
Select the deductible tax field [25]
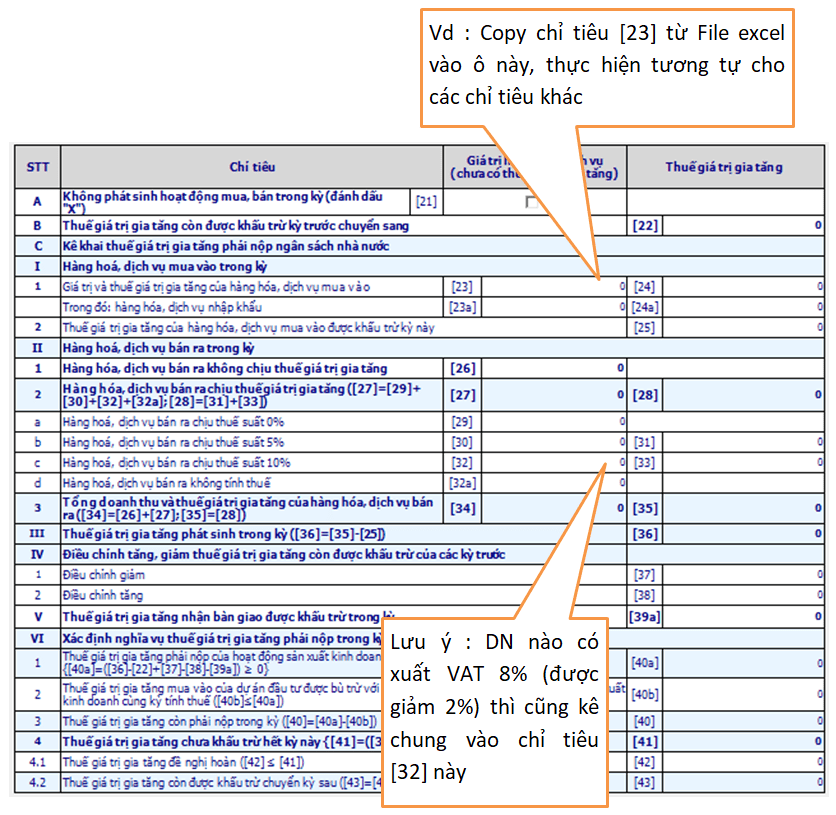pos(743,327)
